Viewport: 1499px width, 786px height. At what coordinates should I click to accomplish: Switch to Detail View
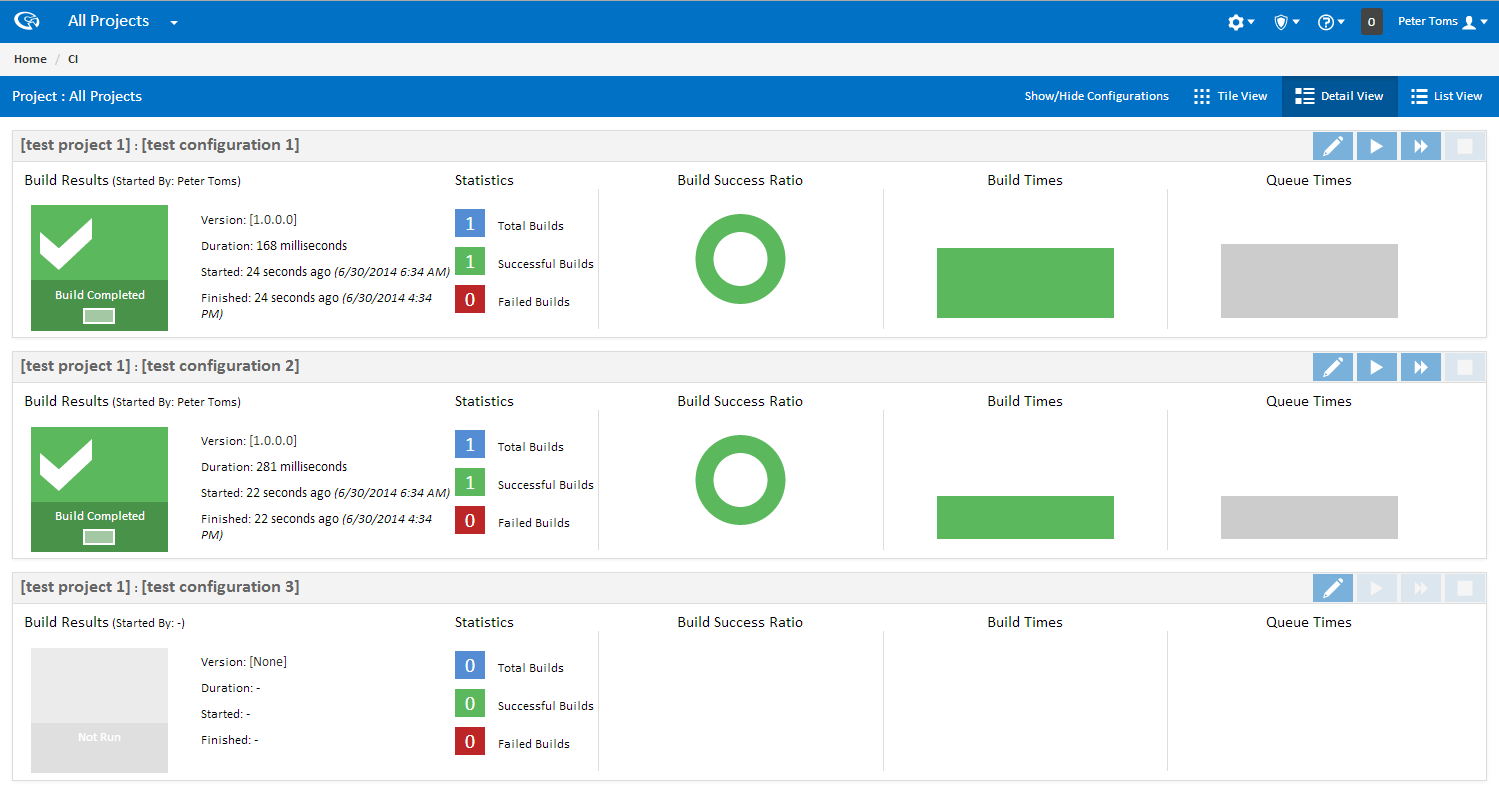point(1339,96)
